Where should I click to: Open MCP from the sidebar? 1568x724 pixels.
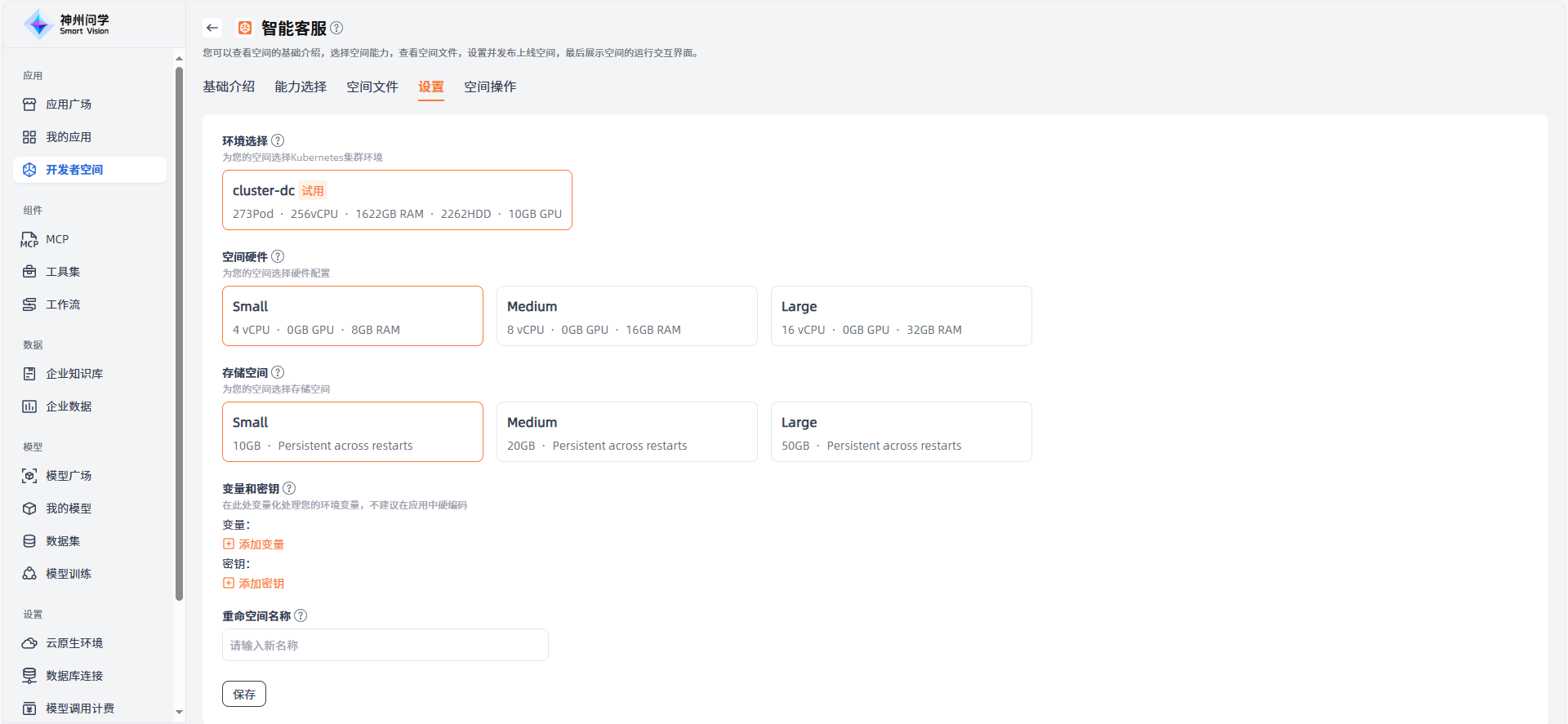(57, 239)
